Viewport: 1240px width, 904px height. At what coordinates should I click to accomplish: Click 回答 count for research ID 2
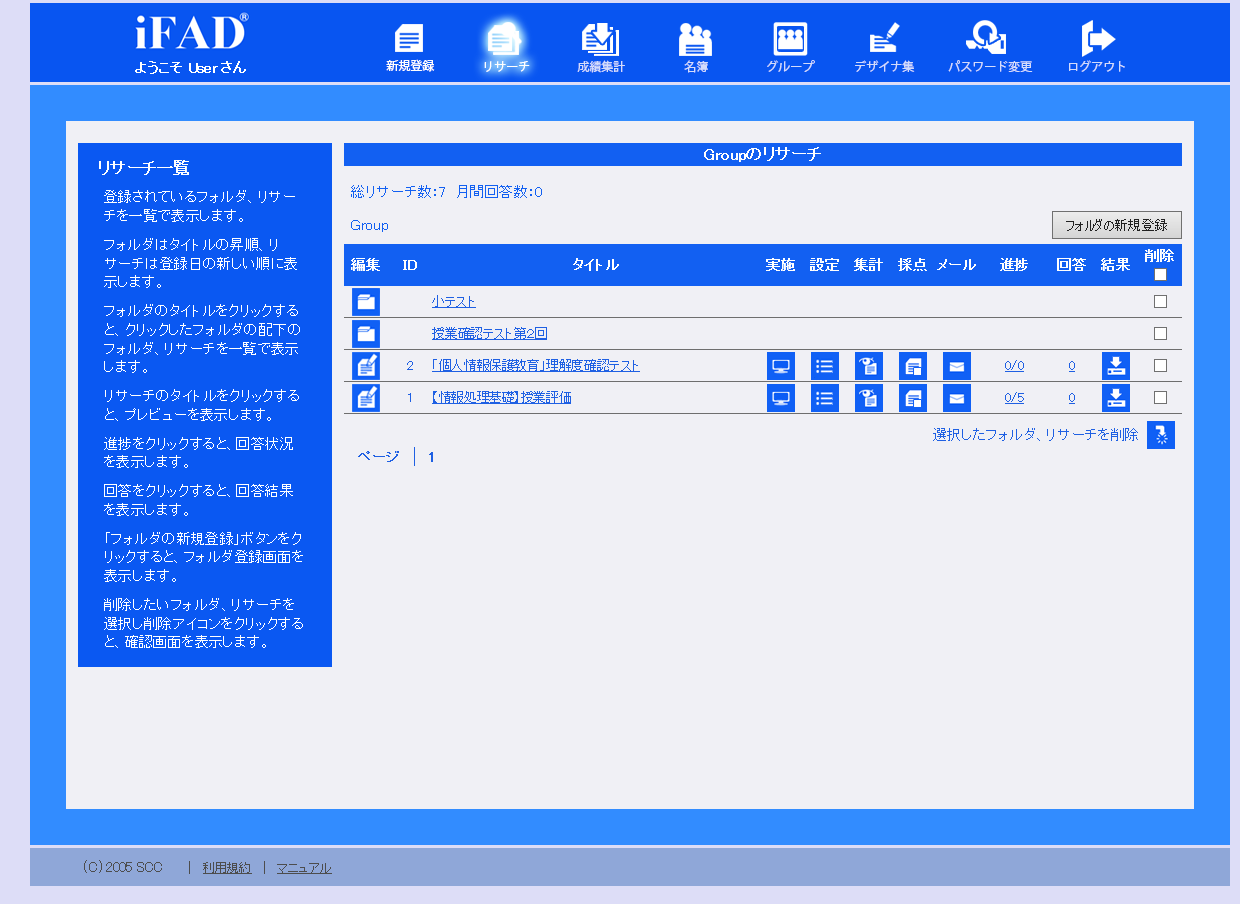pyautogui.click(x=1072, y=366)
